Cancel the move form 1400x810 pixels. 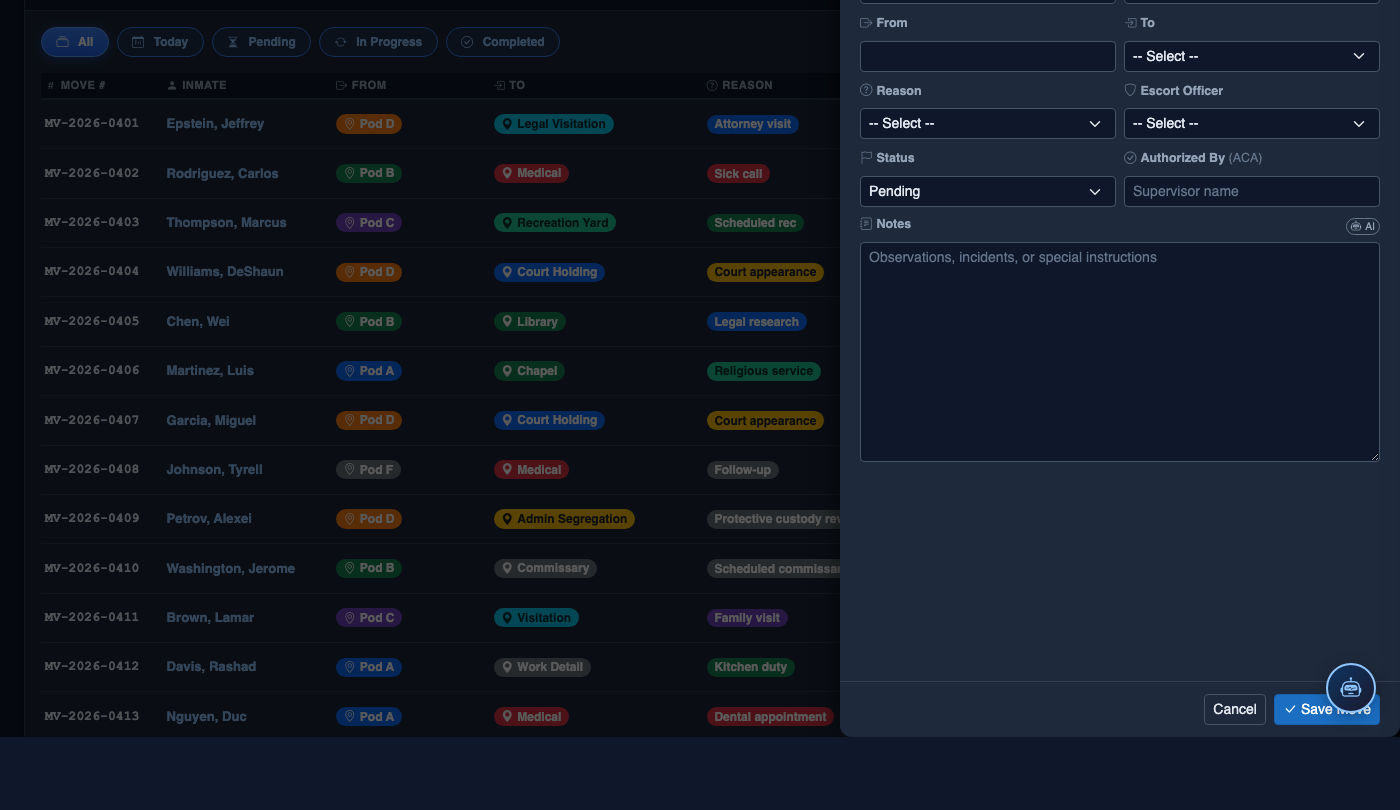pyautogui.click(x=1234, y=709)
